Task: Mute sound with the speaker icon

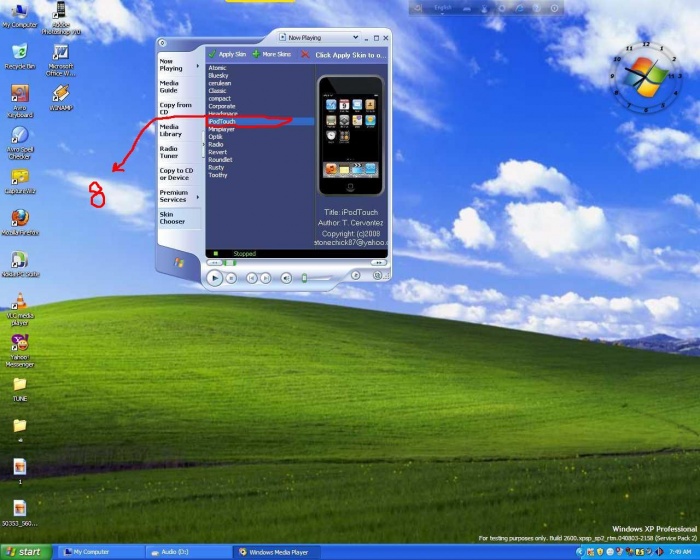Action: [x=286, y=278]
